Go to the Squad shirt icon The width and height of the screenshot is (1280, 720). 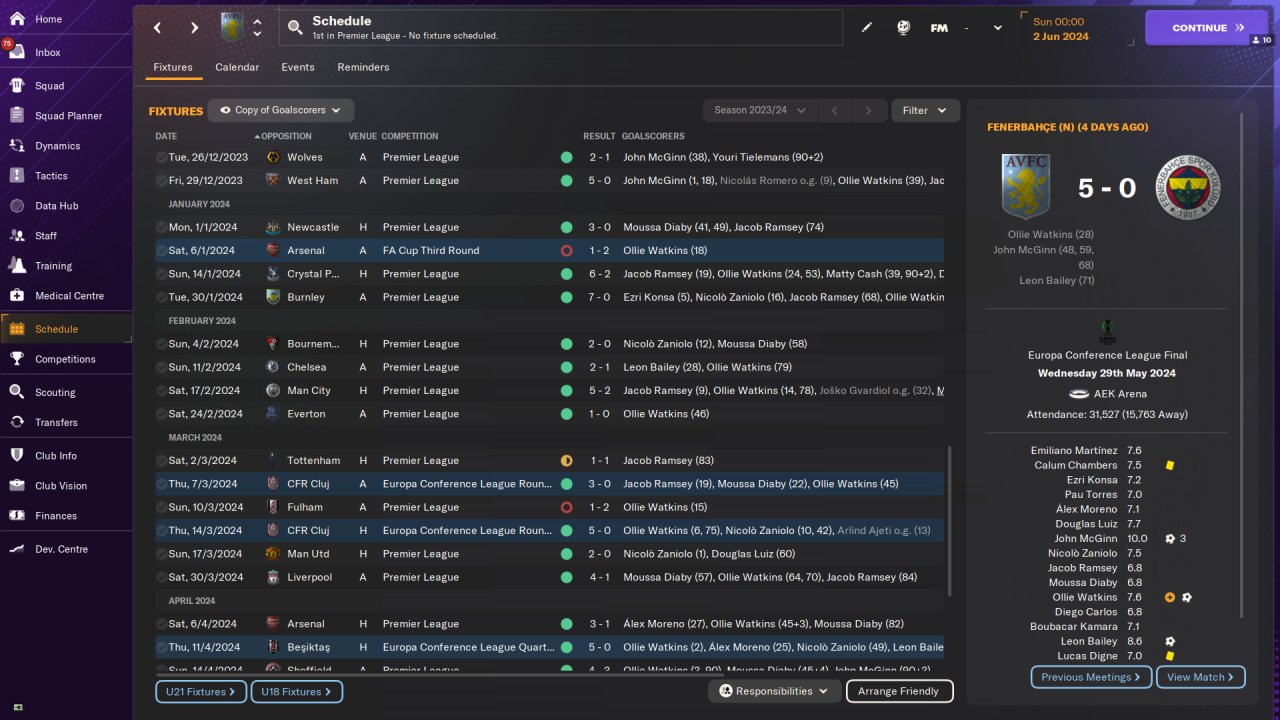pos(17,86)
